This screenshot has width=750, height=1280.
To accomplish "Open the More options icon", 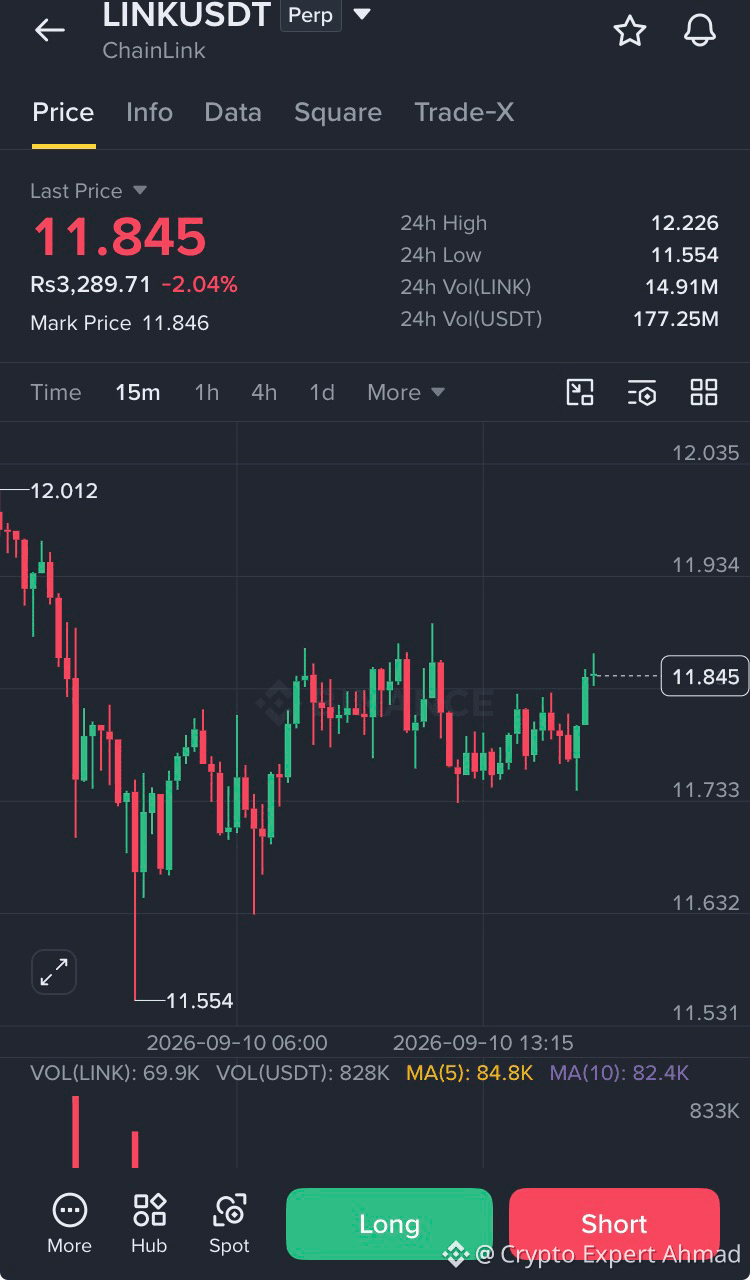I will pos(69,1223).
